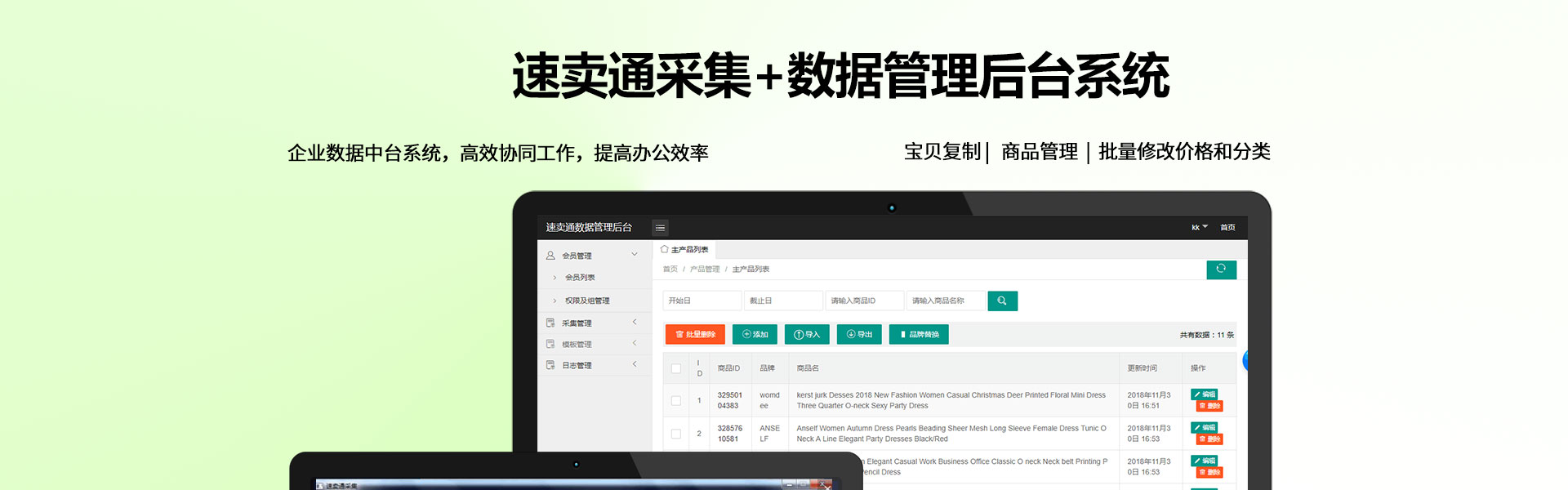This screenshot has width=1568, height=490.
Task: Click product ID 32857610581 cell
Action: [x=730, y=434]
